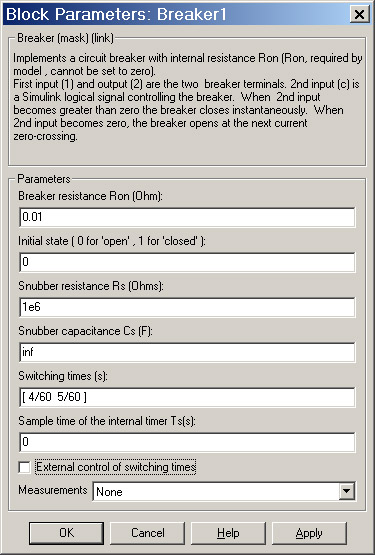Select the Initial state input box
The width and height of the screenshot is (375, 555).
point(187,262)
